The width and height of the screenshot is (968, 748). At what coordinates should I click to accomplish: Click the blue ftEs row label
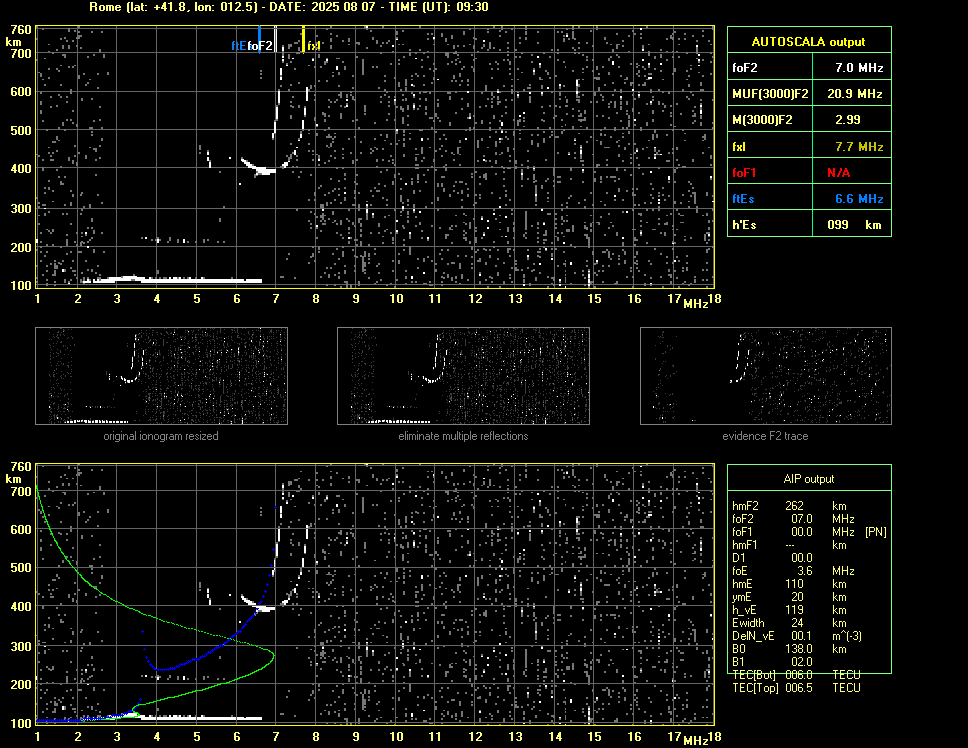coord(743,199)
